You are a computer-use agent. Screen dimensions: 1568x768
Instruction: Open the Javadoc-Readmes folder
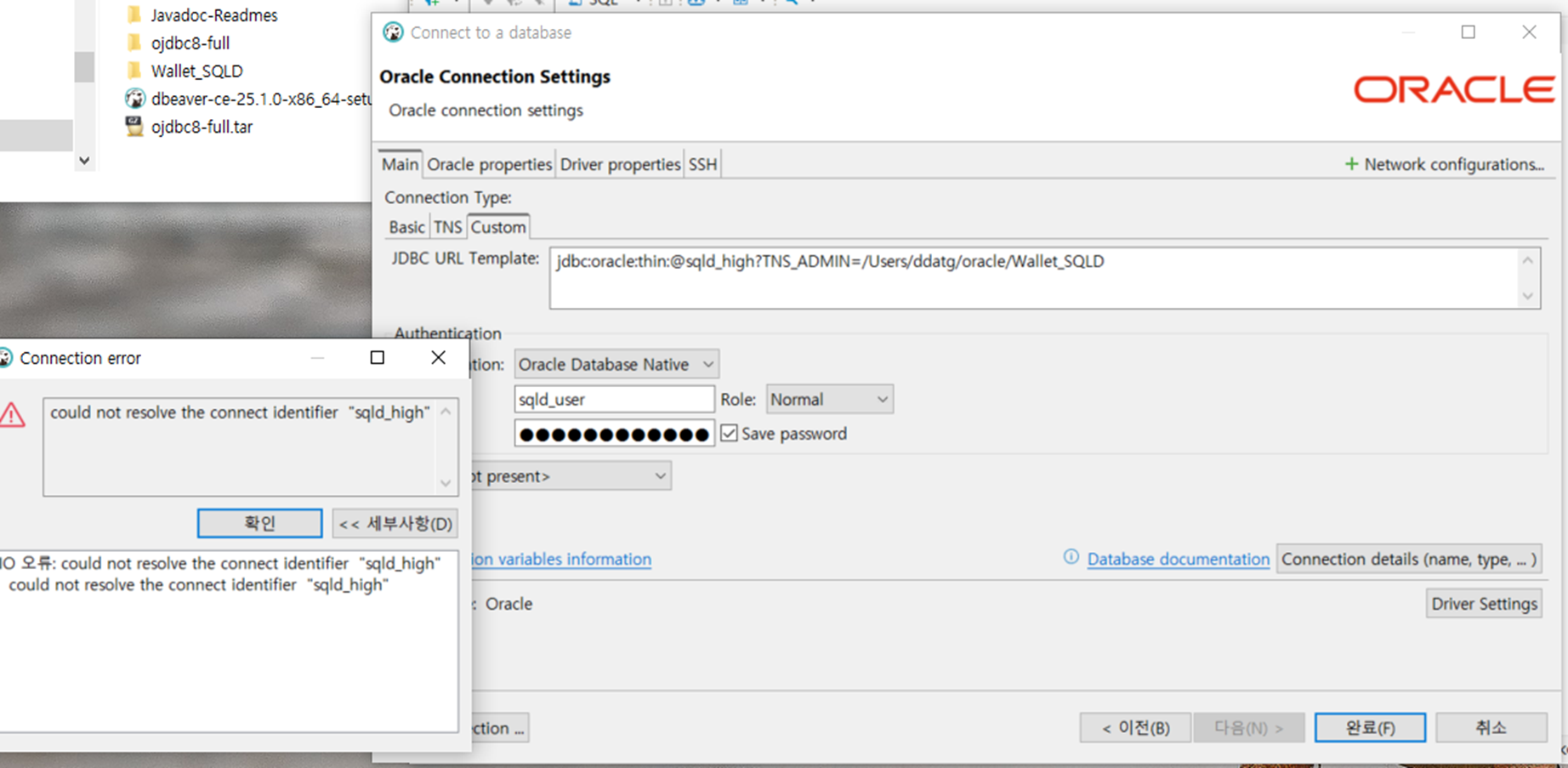coord(213,14)
